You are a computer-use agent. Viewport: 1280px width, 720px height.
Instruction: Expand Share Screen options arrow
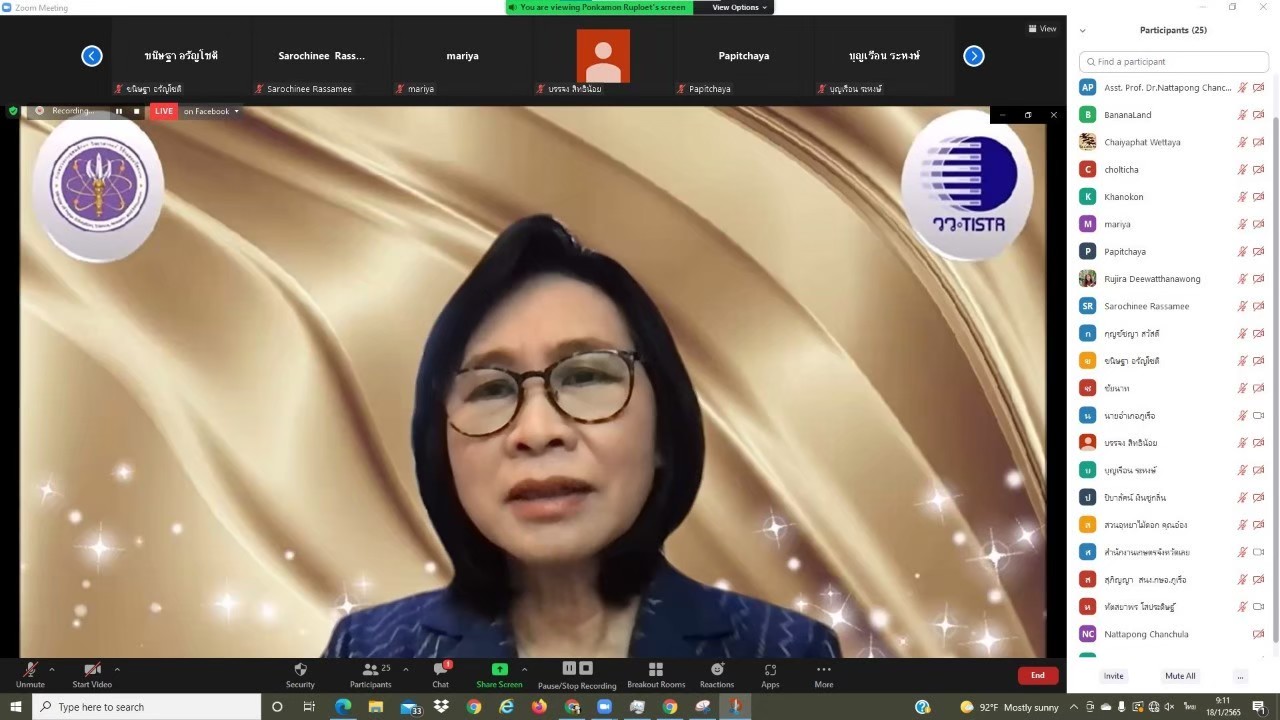tap(524, 669)
